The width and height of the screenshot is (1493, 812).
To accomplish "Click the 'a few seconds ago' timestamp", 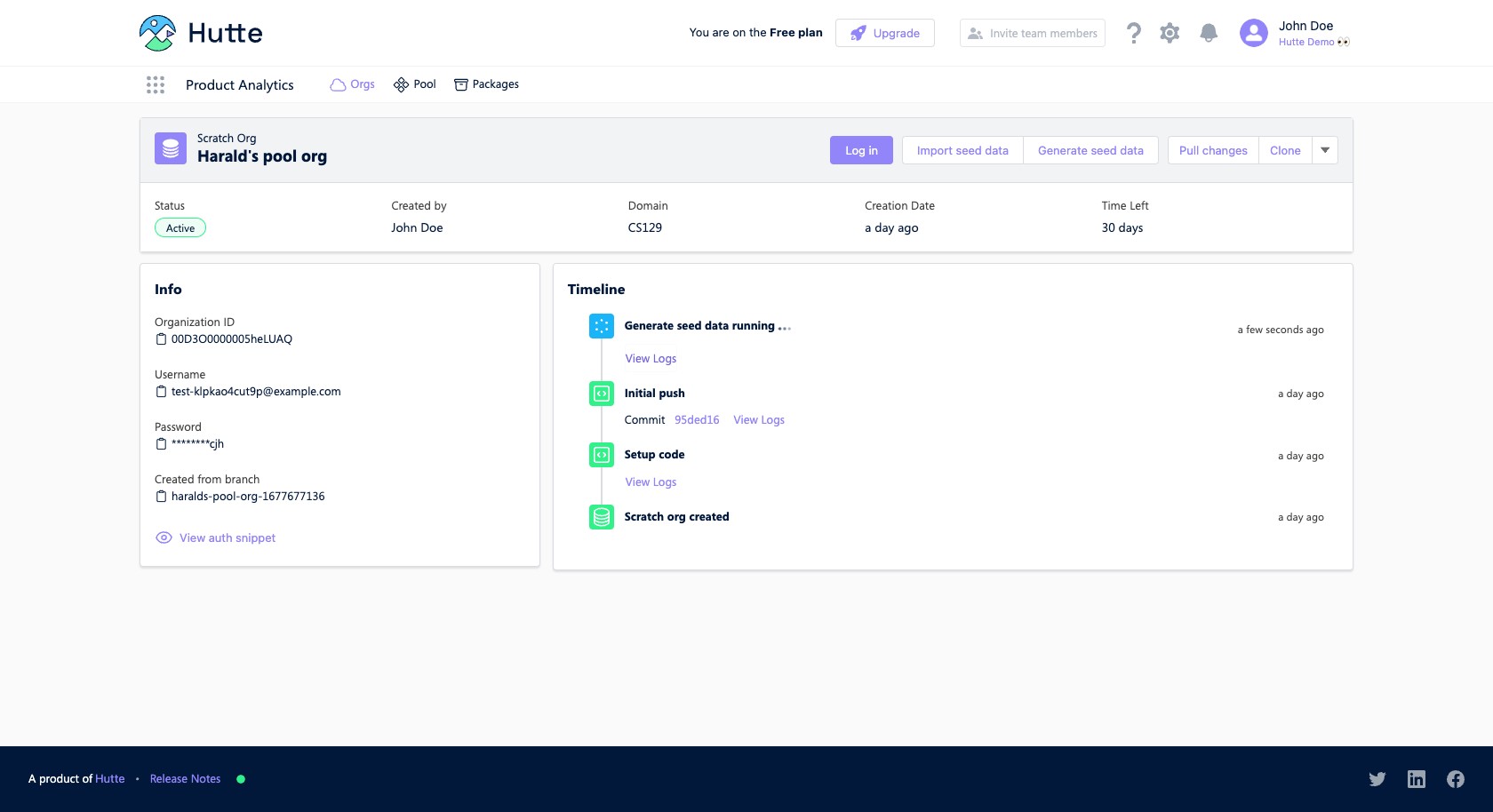I will [x=1281, y=330].
